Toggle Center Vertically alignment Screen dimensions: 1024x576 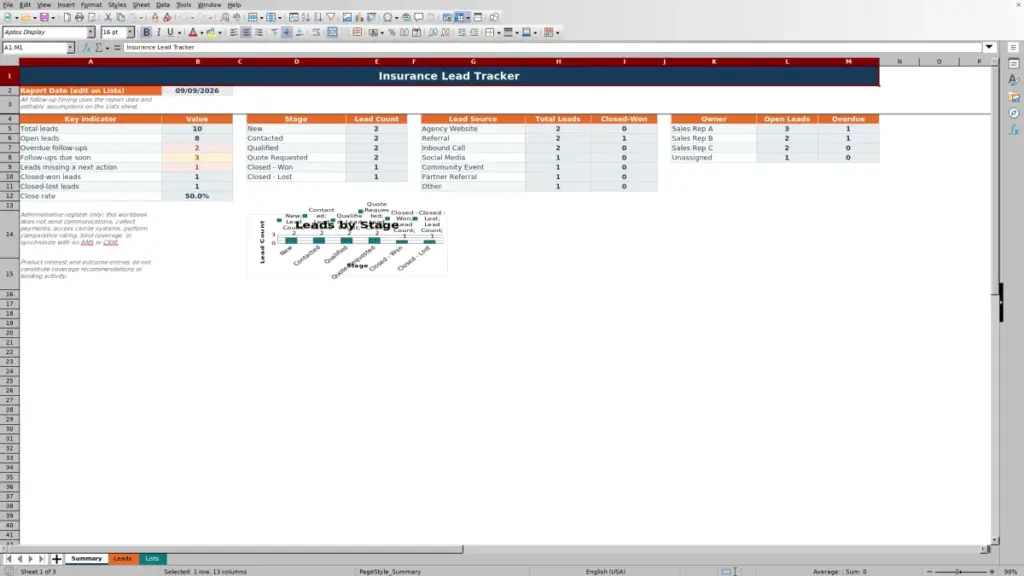pyautogui.click(x=287, y=33)
